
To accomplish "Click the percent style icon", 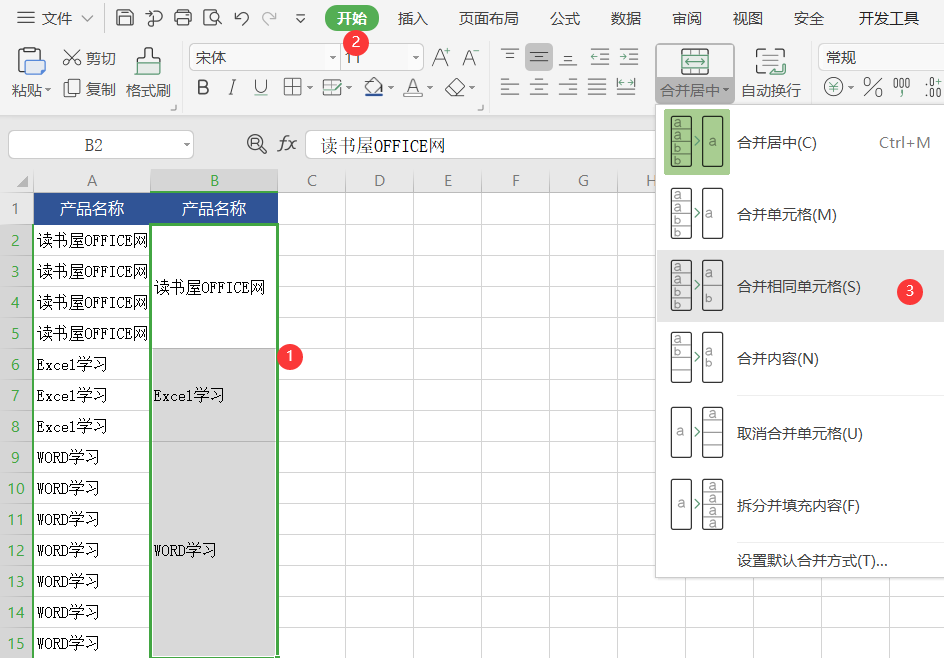I will coord(873,87).
